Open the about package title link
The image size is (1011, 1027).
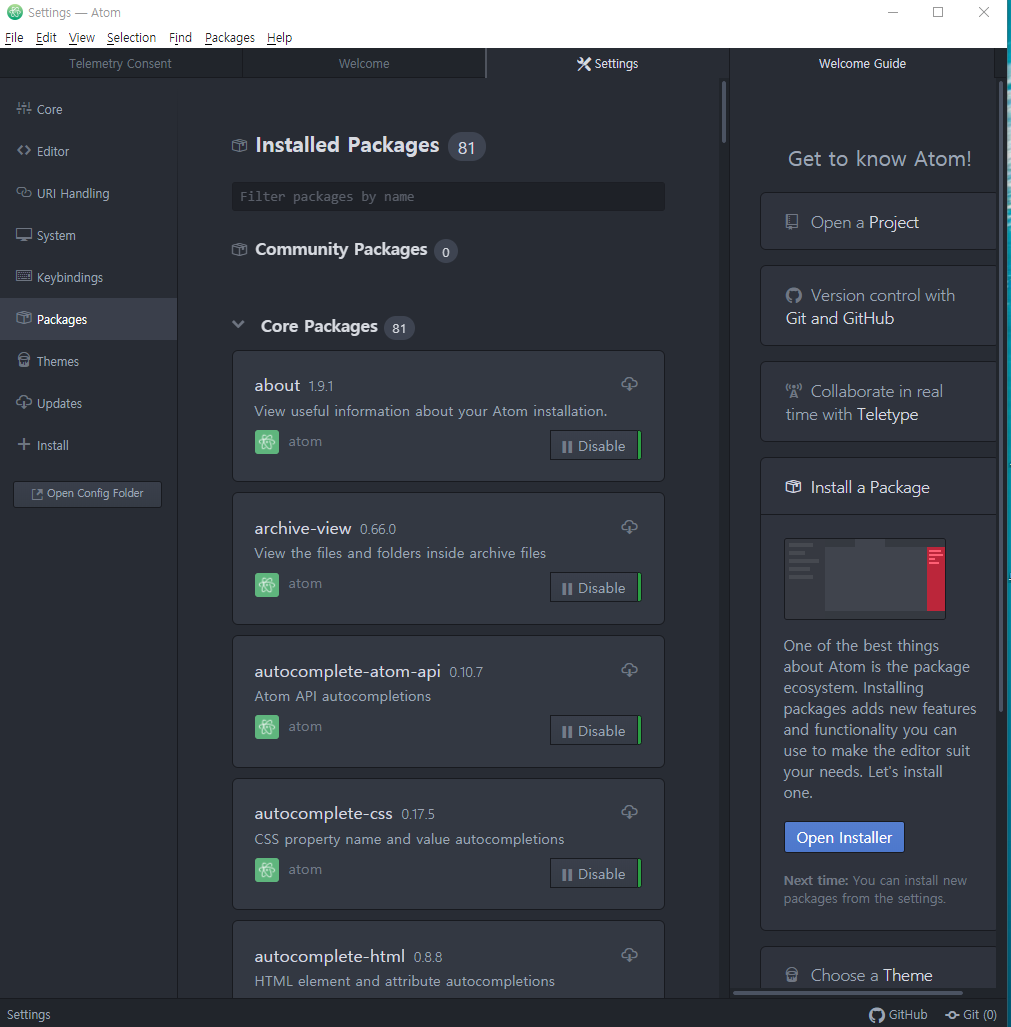(277, 385)
